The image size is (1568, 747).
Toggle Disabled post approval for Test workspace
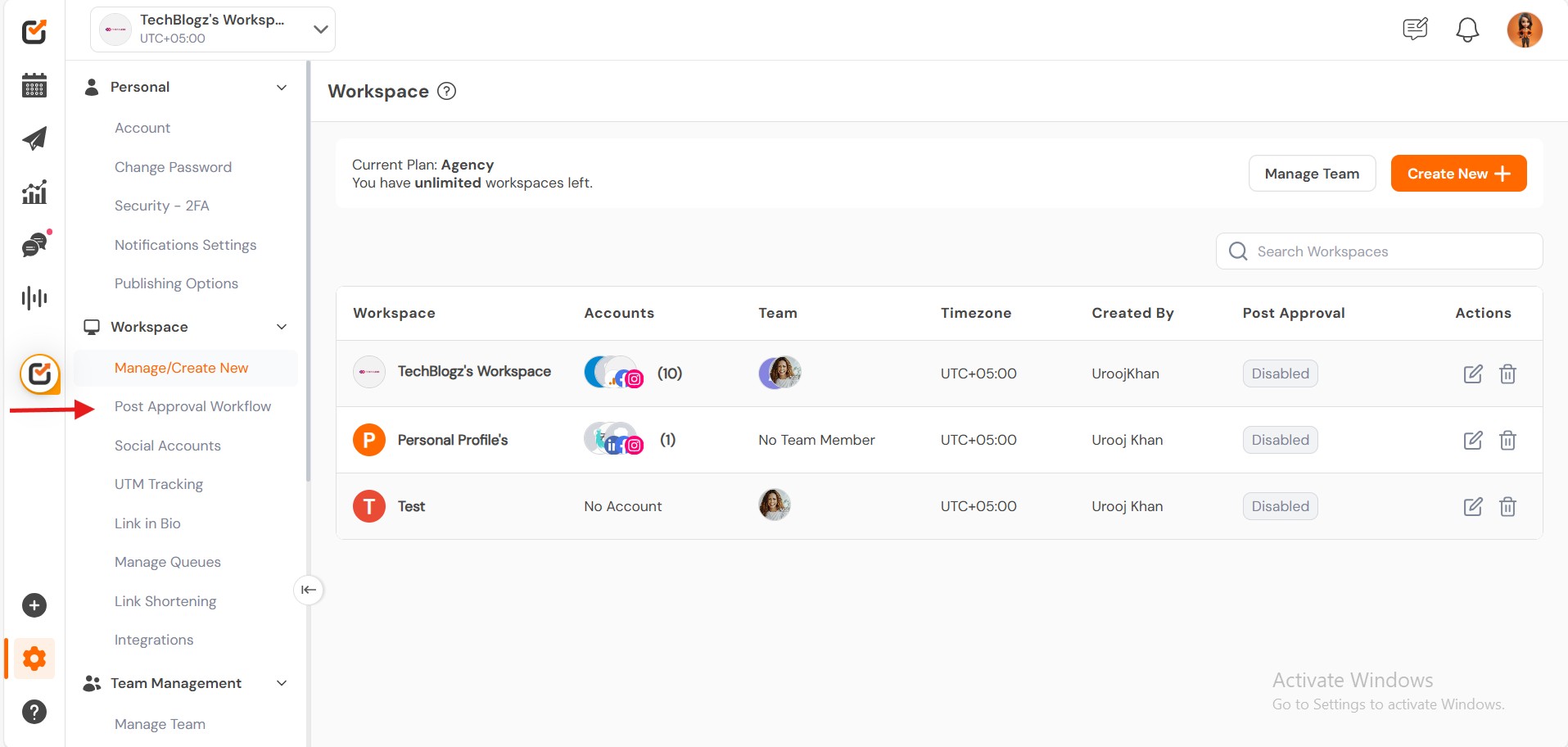click(x=1279, y=506)
